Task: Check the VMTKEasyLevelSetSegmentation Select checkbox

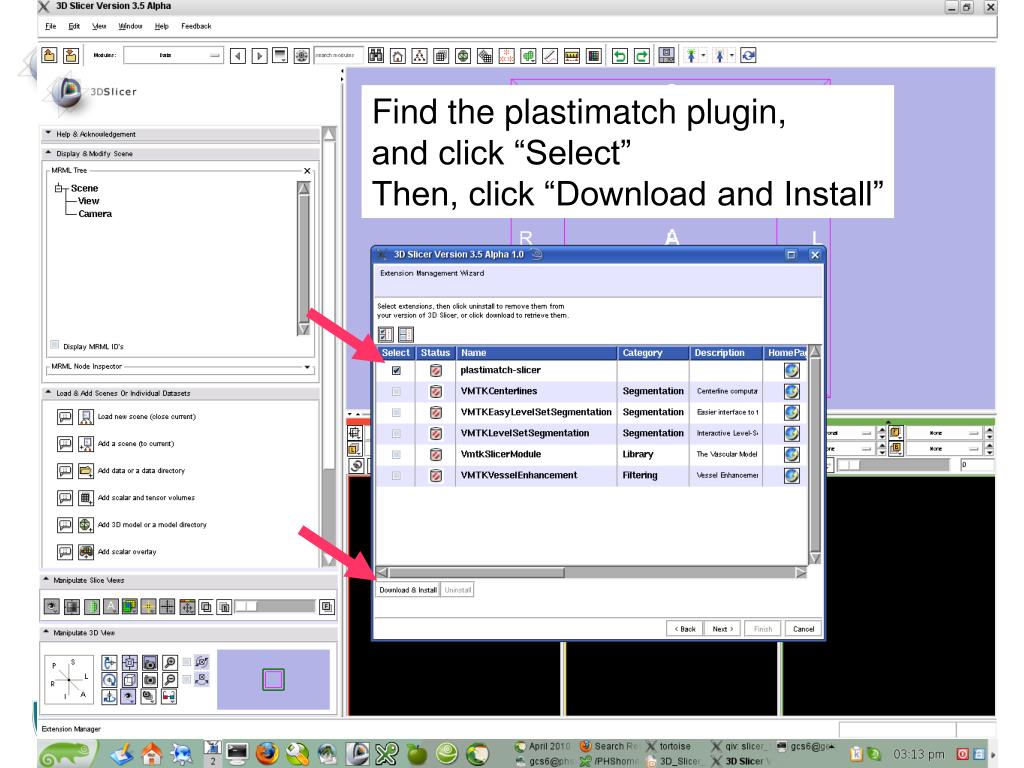Action: (396, 413)
